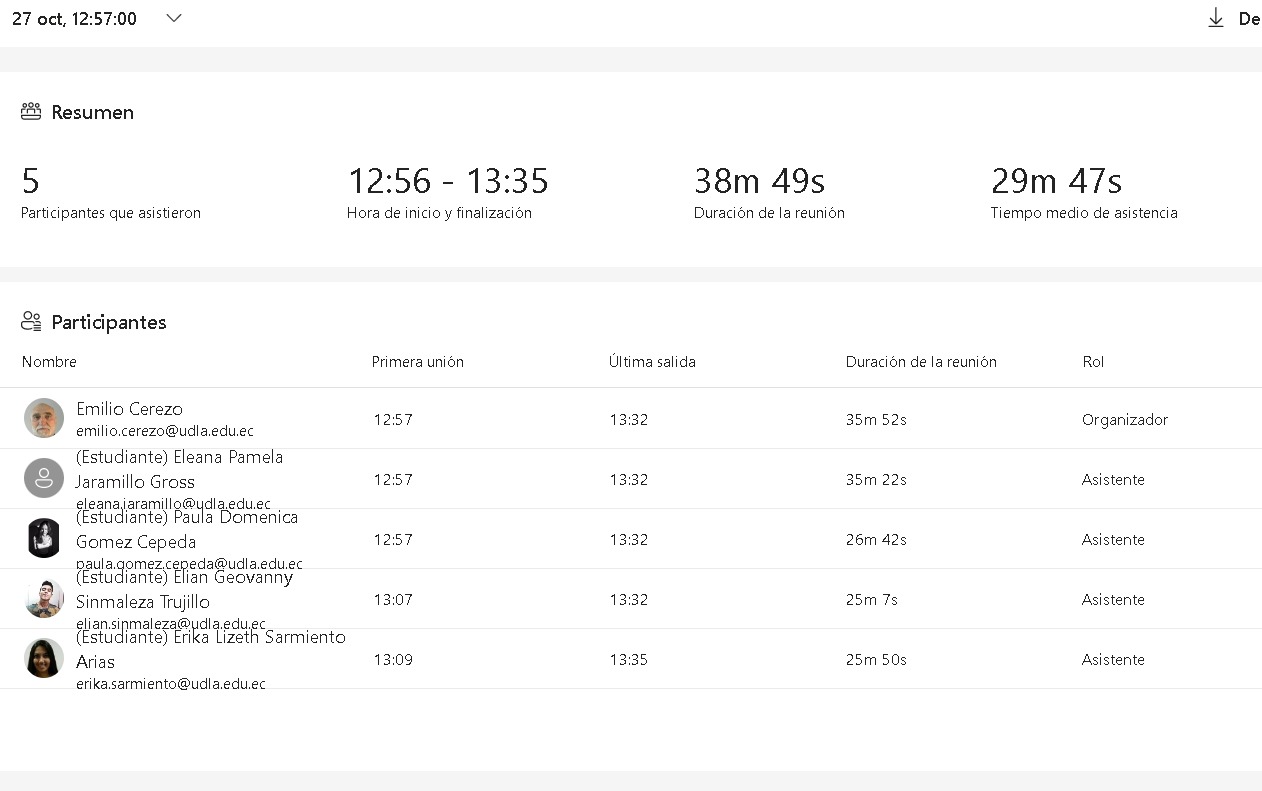Click the Rol column header
Screen dimensions: 1262x791
1093,362
